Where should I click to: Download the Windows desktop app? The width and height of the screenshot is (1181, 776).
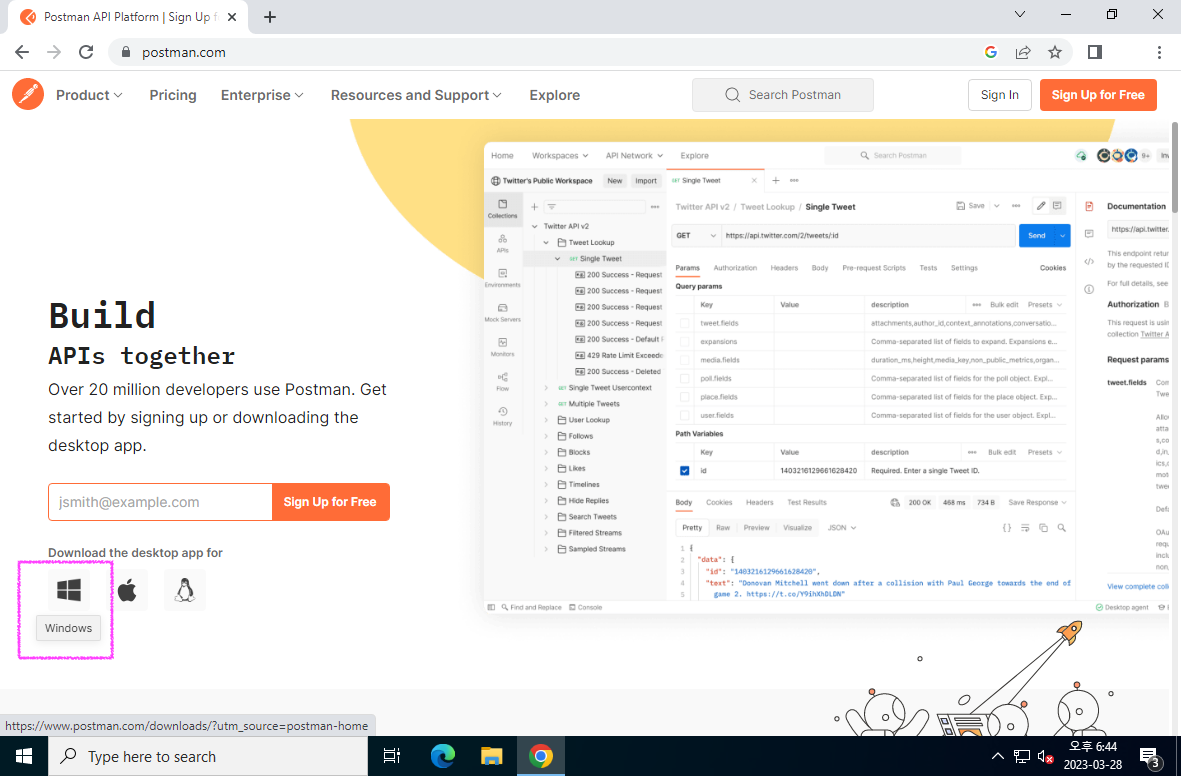coord(69,589)
